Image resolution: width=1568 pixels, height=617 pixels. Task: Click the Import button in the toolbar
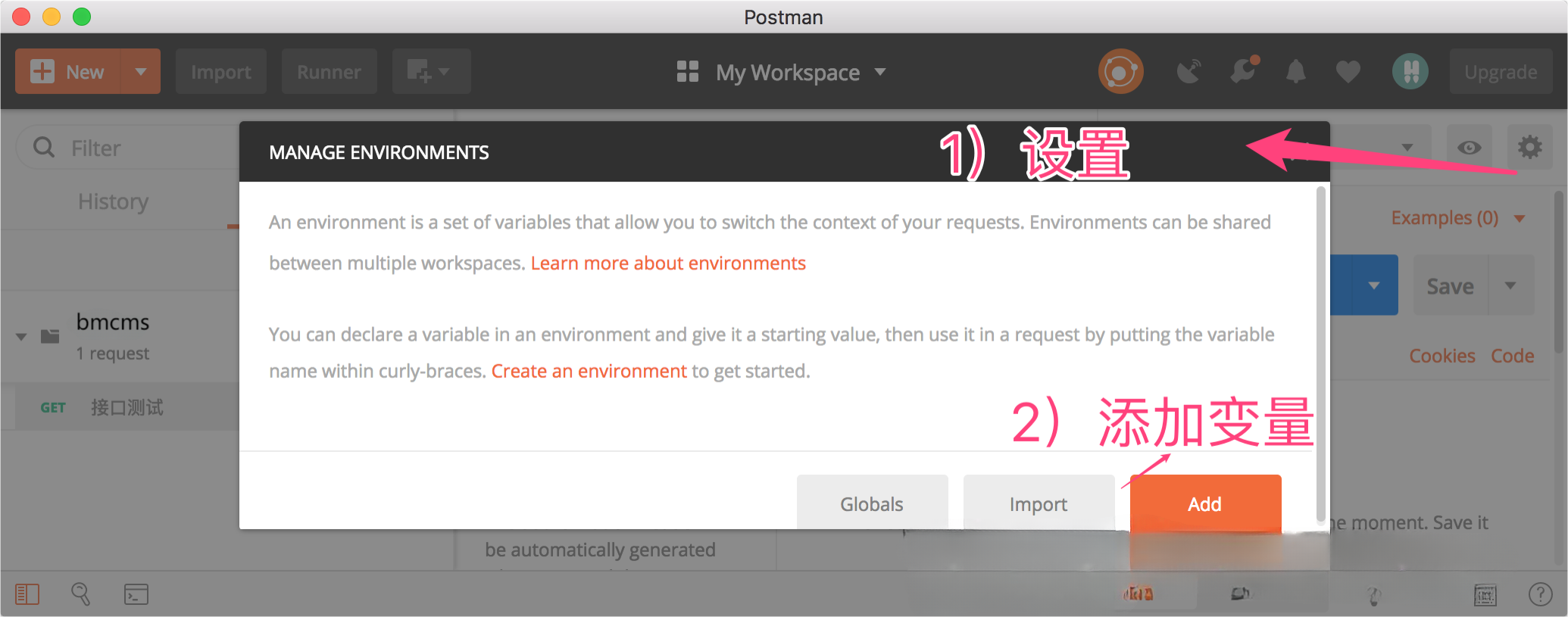220,72
